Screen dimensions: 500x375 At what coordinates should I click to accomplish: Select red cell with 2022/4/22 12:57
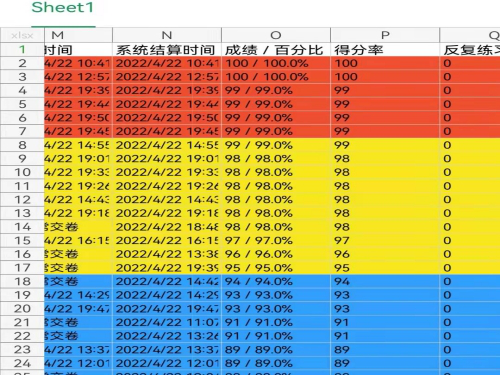167,77
